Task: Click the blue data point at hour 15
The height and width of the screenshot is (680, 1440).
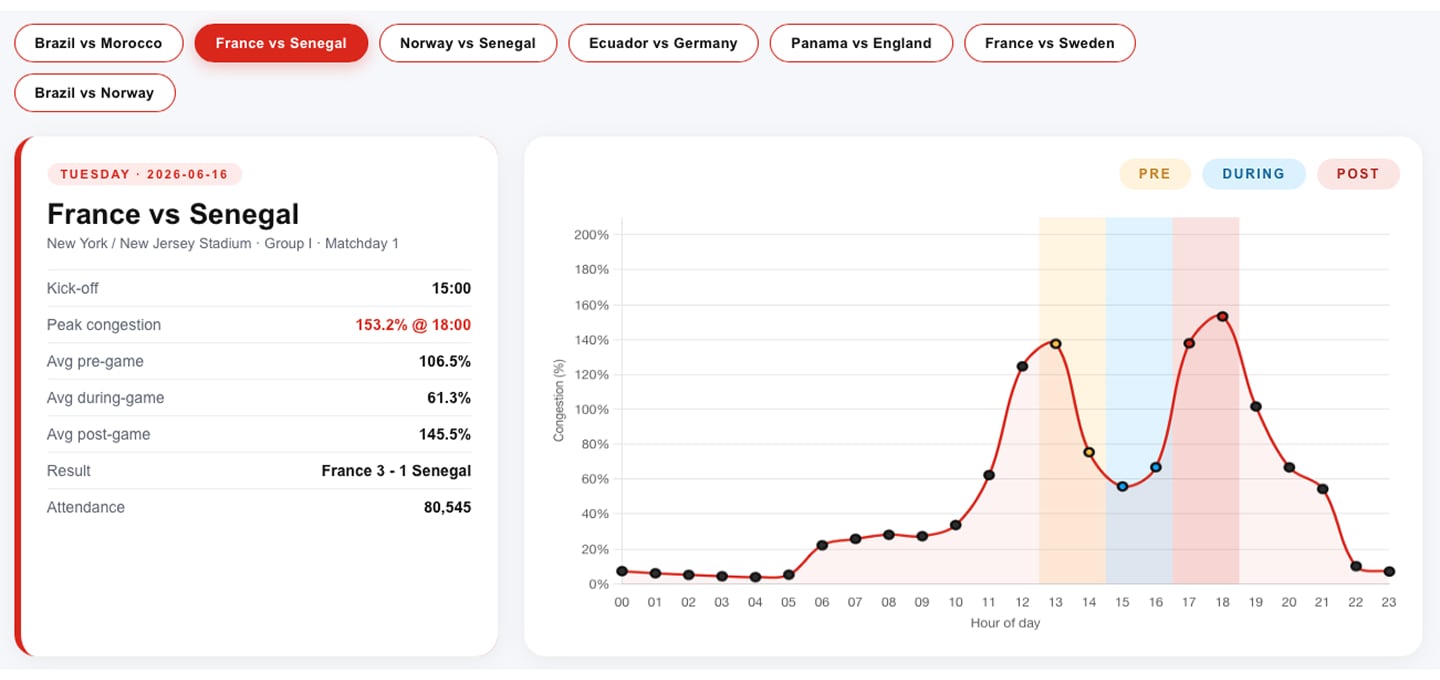Action: [x=1122, y=486]
